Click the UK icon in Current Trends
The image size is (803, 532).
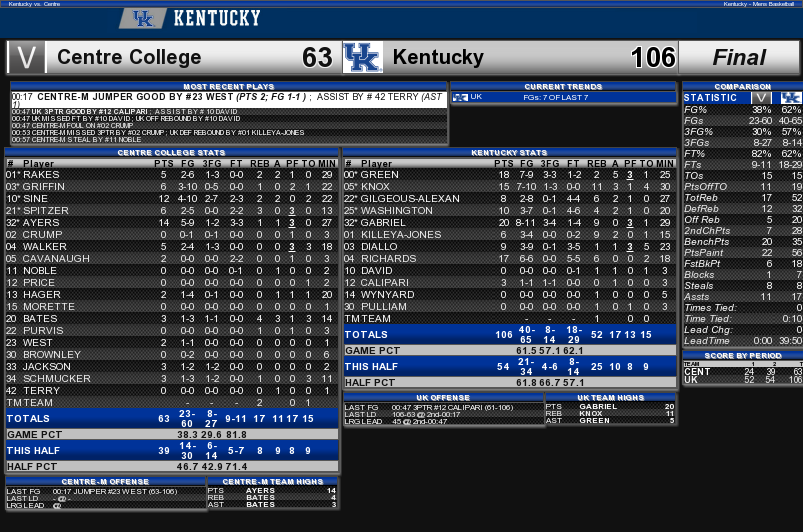coord(460,97)
